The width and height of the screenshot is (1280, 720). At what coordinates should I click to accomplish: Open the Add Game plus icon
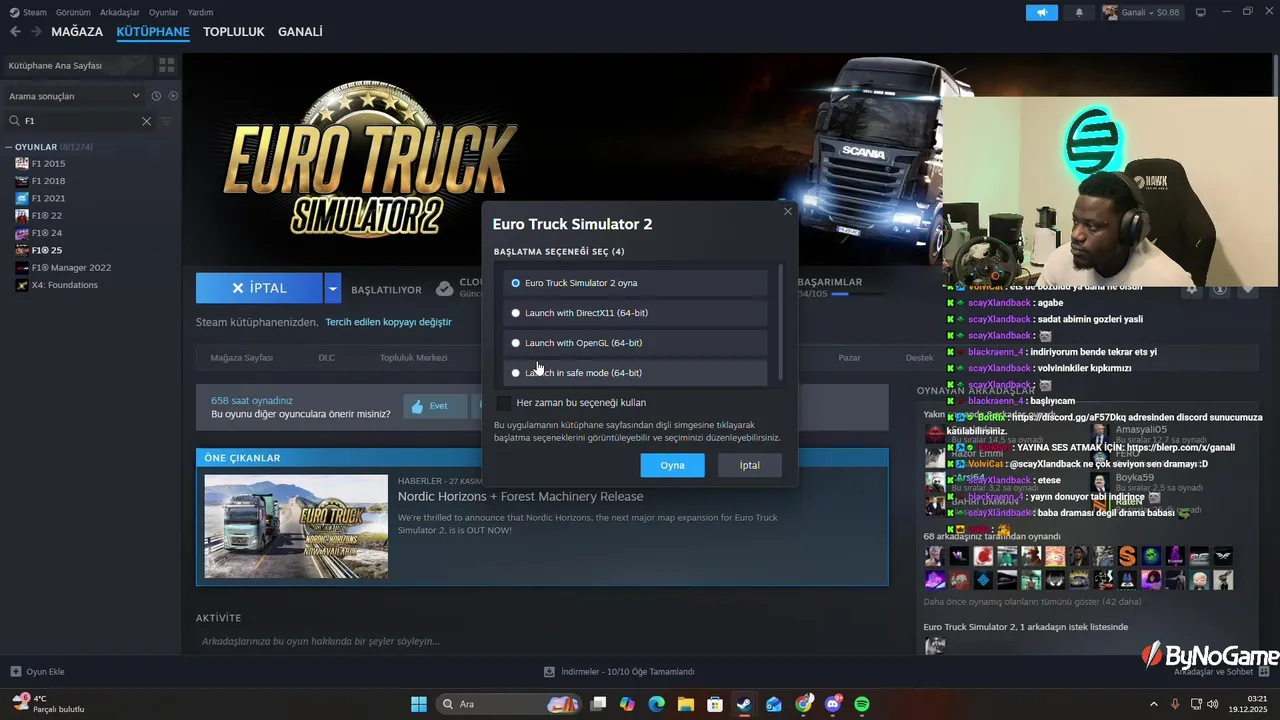[x=15, y=672]
